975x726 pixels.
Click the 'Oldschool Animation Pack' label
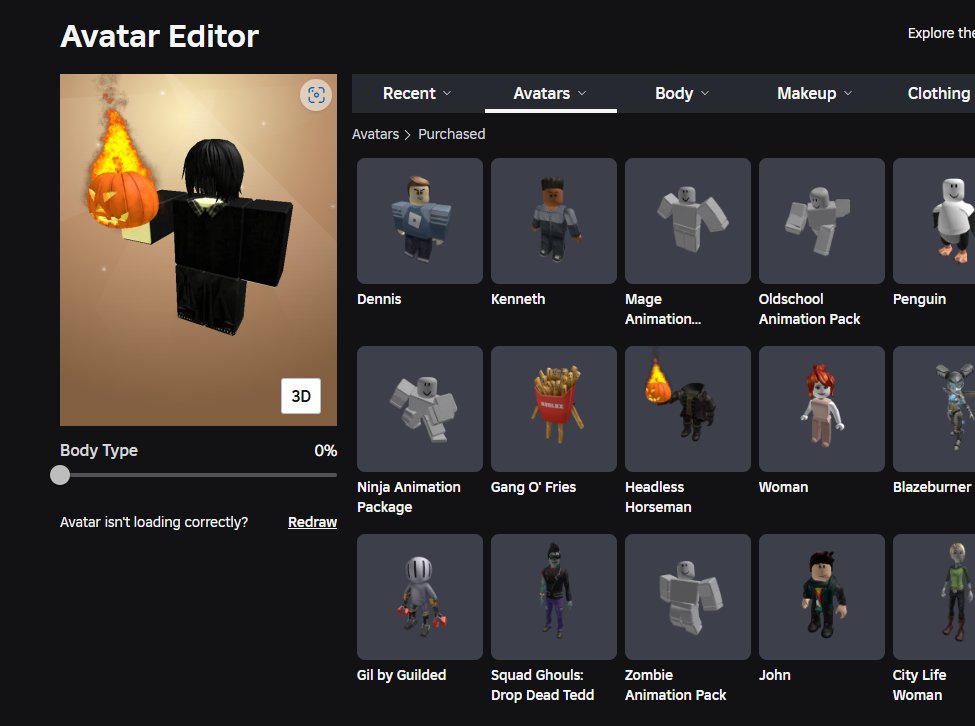[810, 309]
